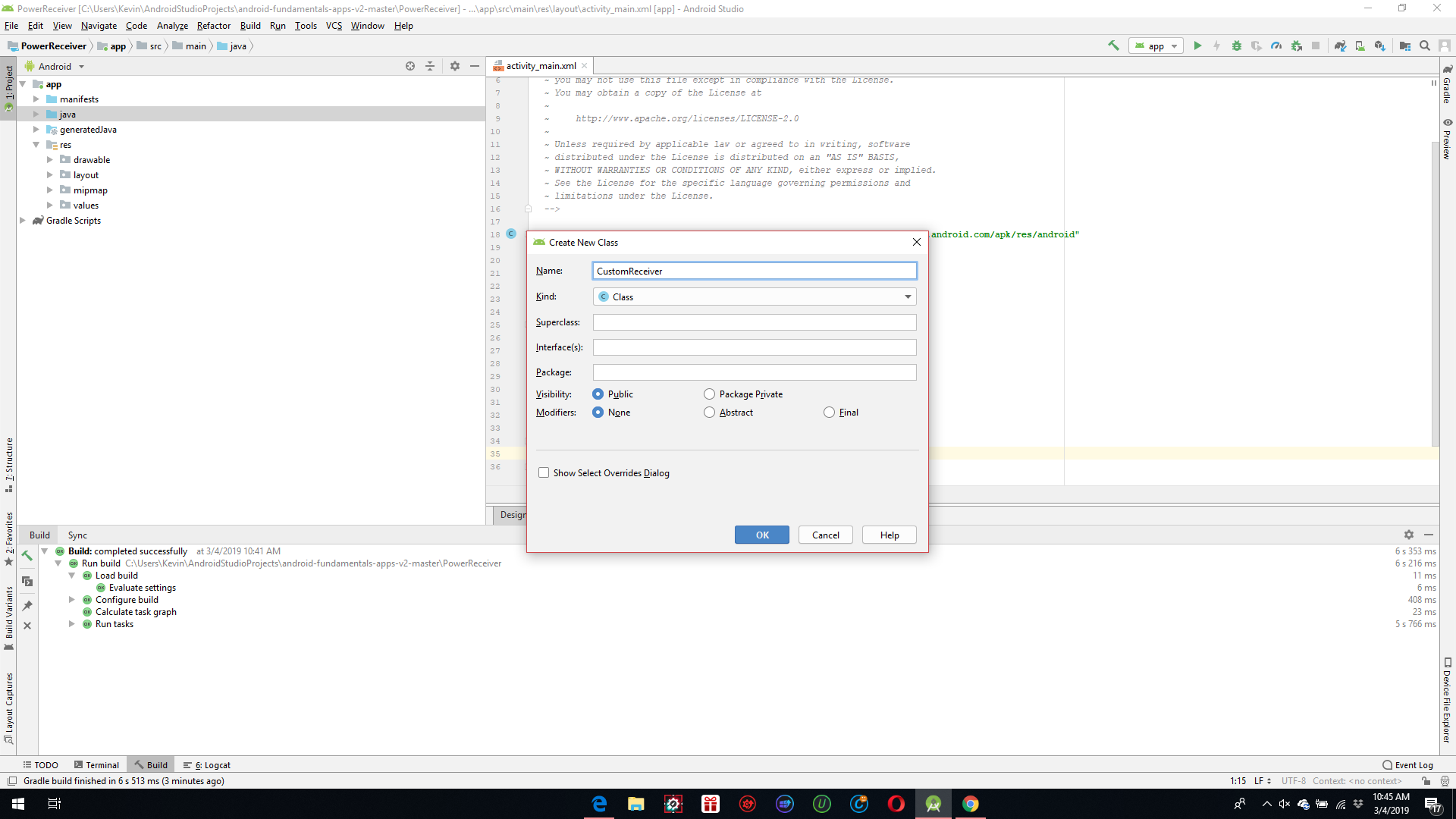The image size is (1456, 819).
Task: Click collapse all icon in Project panel
Action: point(430,66)
